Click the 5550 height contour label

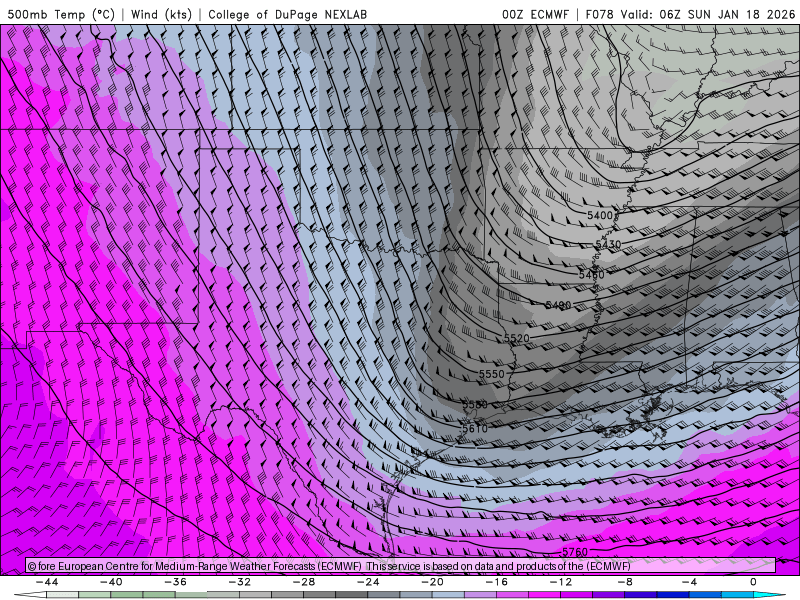point(492,374)
